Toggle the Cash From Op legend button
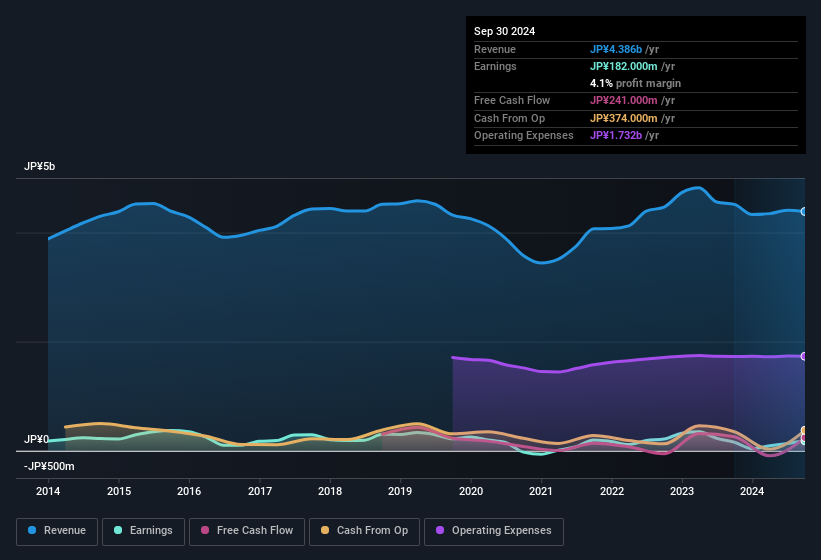The width and height of the screenshot is (821, 560). [x=364, y=531]
